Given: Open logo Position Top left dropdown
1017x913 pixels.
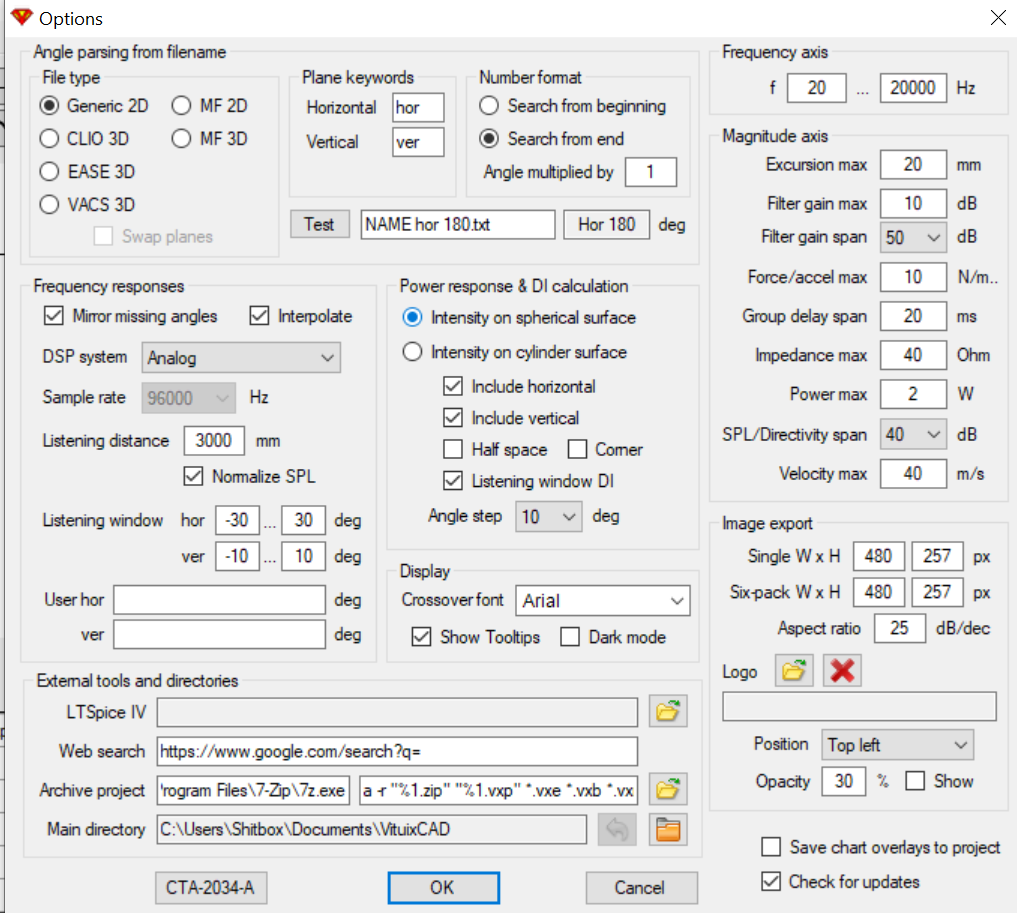Looking at the screenshot, I should (898, 745).
